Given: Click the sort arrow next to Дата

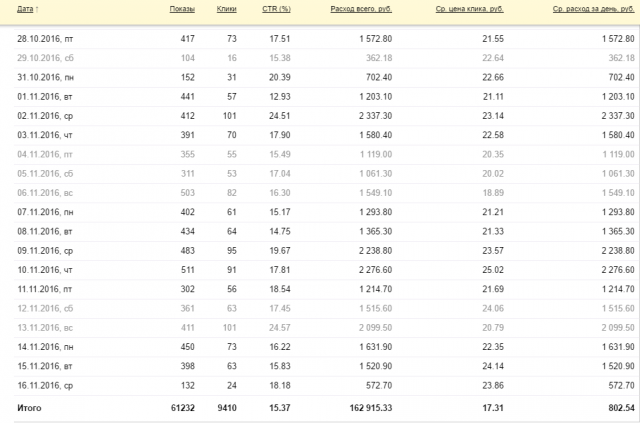Looking at the screenshot, I should [x=37, y=9].
